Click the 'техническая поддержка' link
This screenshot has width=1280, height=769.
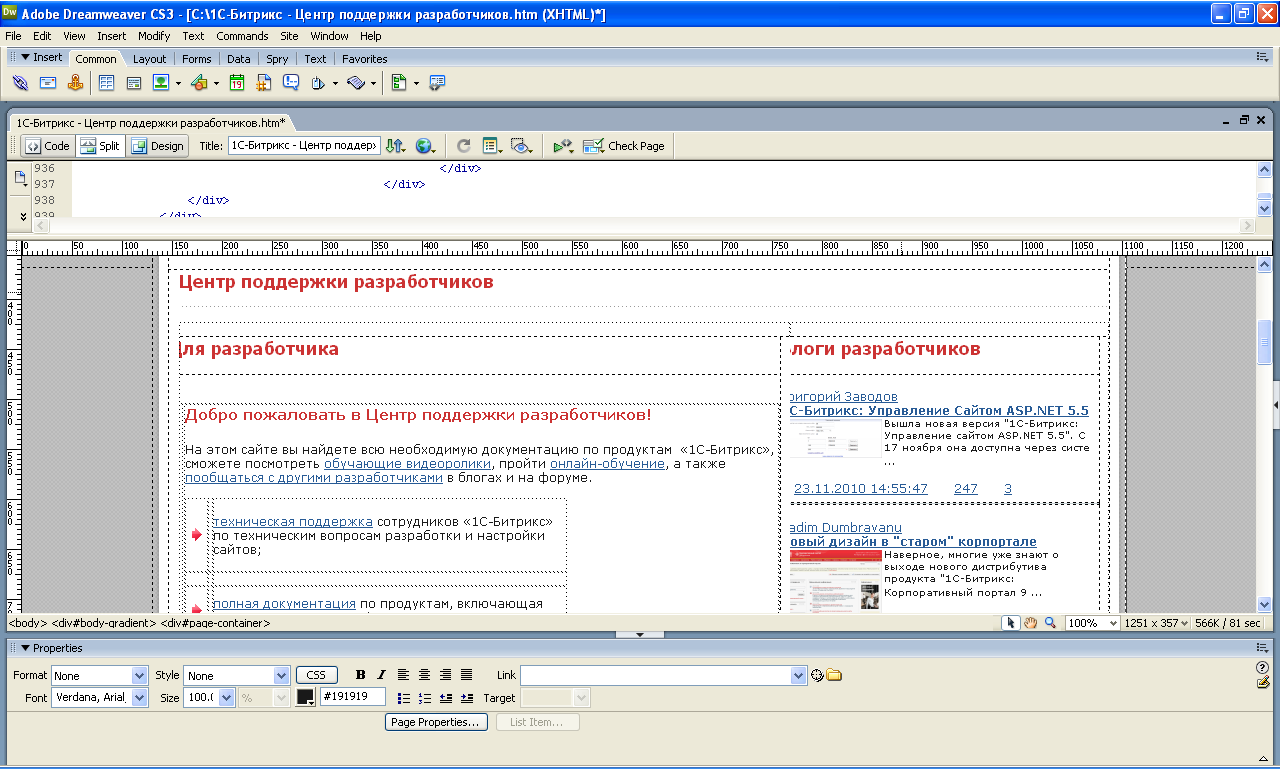click(293, 522)
